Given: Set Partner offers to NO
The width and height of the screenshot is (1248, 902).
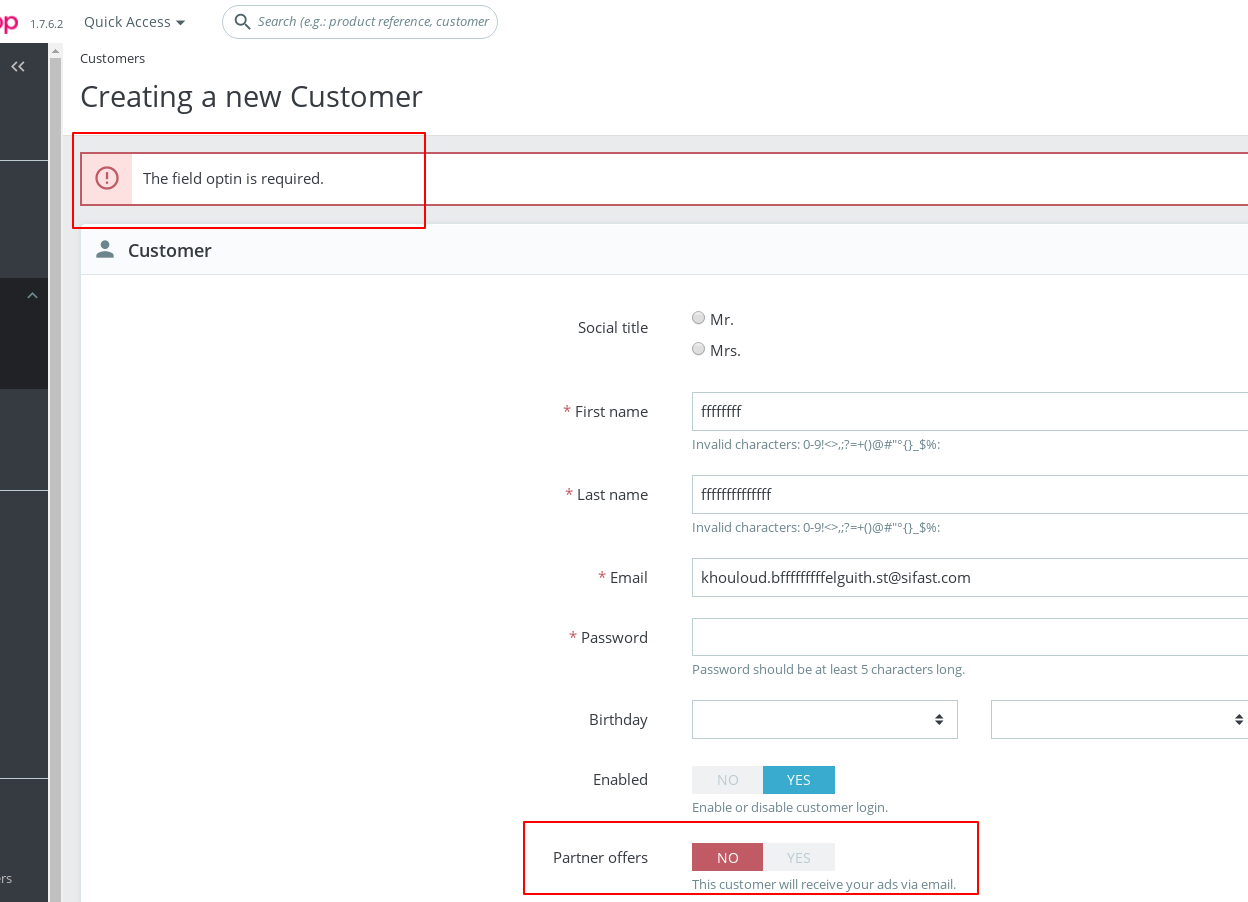Looking at the screenshot, I should 727,858.
